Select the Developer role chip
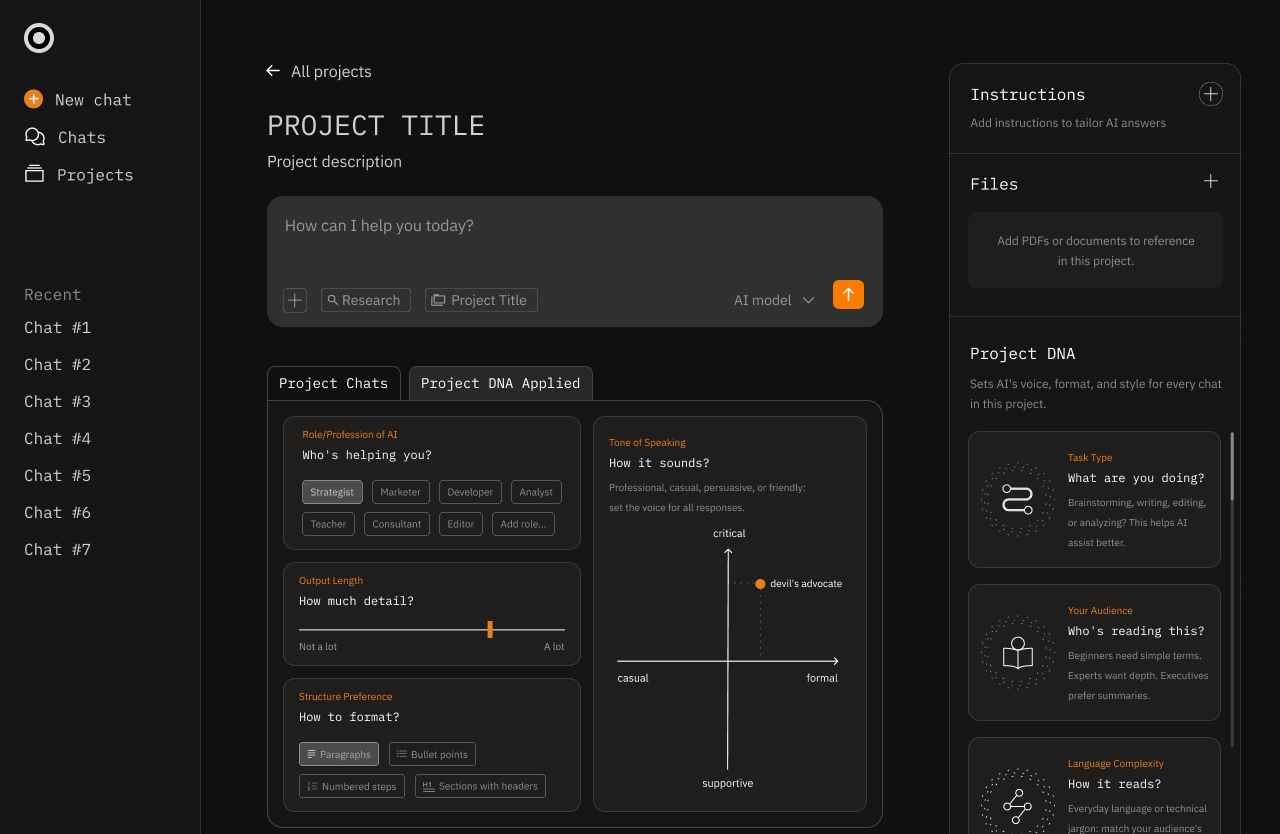The width and height of the screenshot is (1280, 834). pos(470,492)
